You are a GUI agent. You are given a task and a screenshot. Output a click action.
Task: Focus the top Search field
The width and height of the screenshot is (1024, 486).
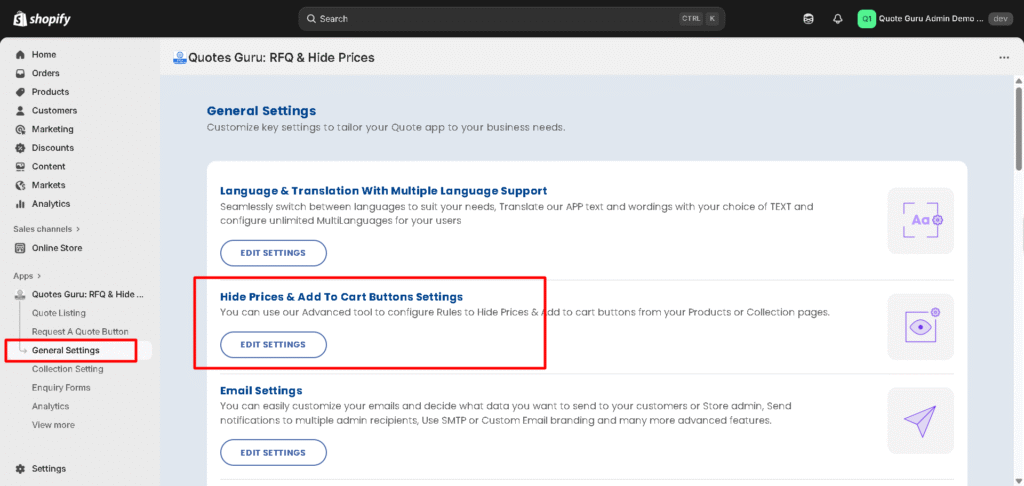[x=490, y=19]
